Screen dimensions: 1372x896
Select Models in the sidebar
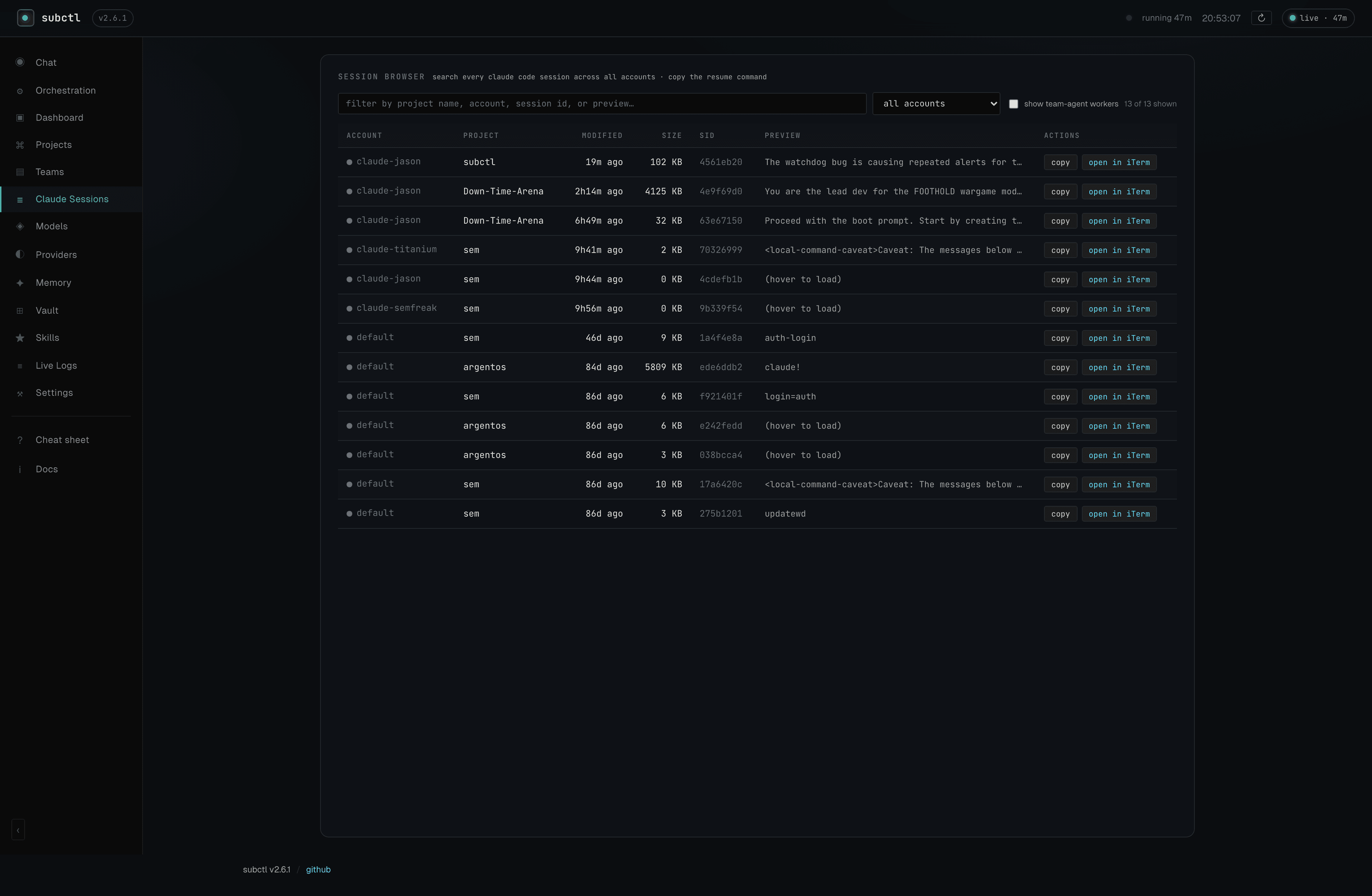(x=52, y=226)
